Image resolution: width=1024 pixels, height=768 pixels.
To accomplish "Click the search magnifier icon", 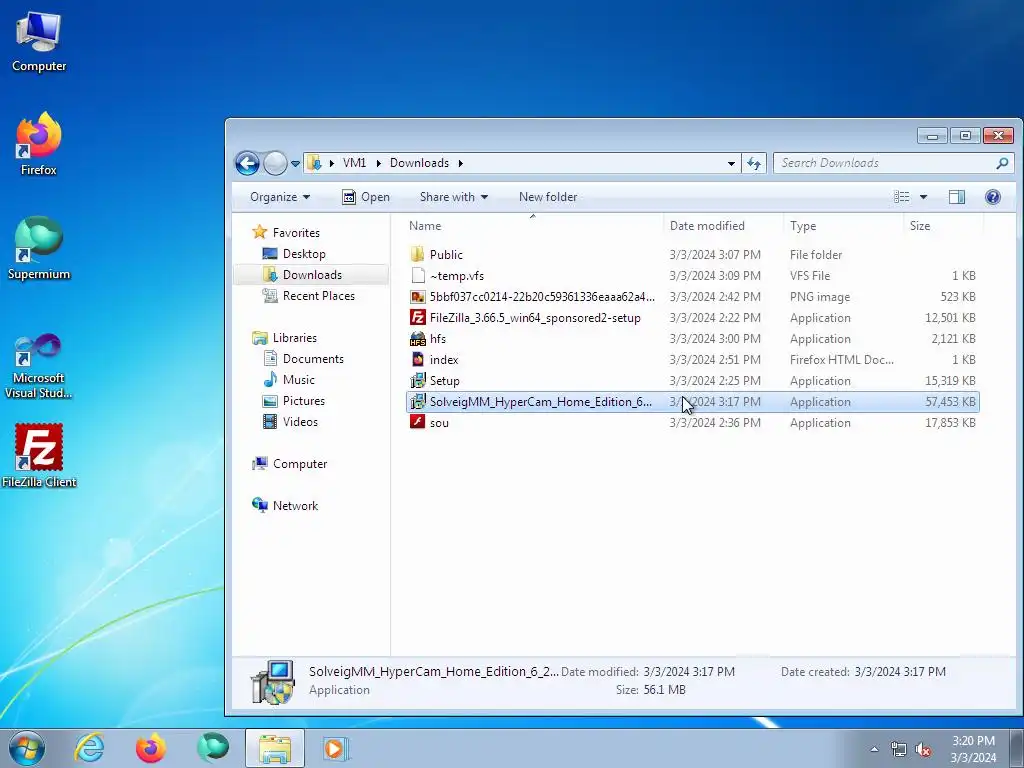I will (x=1002, y=163).
